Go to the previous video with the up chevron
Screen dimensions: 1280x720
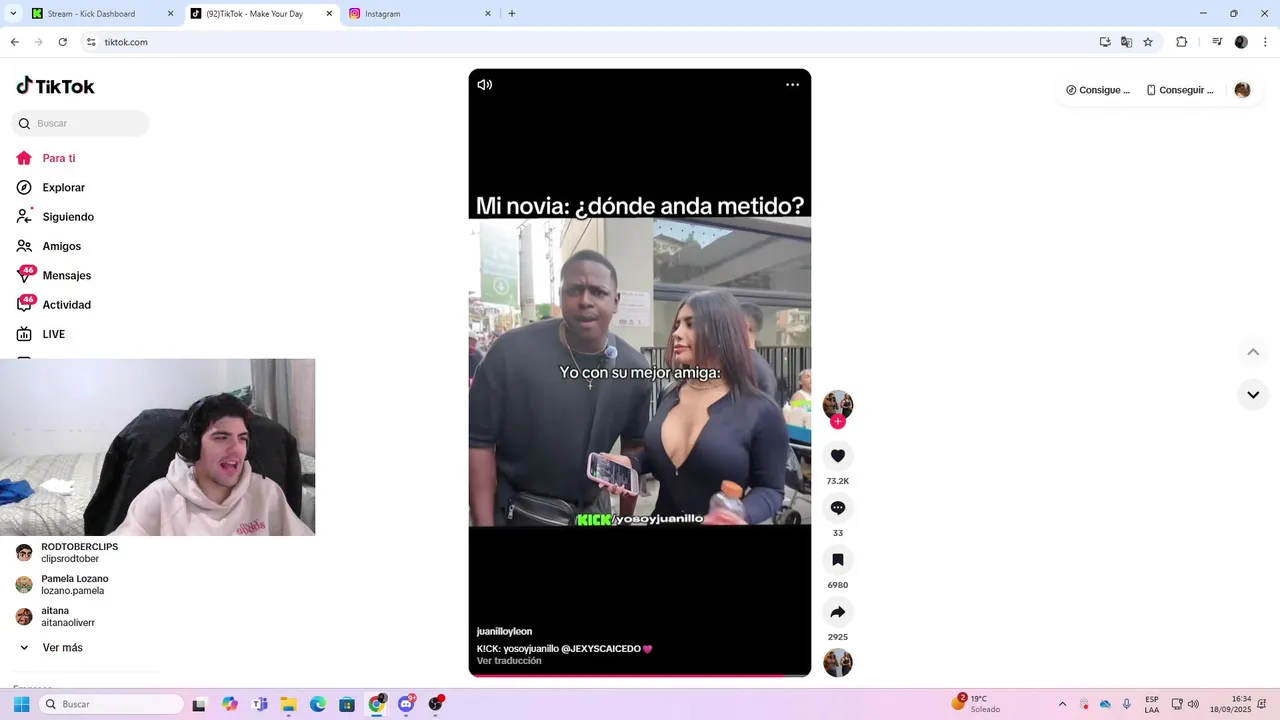point(1253,352)
